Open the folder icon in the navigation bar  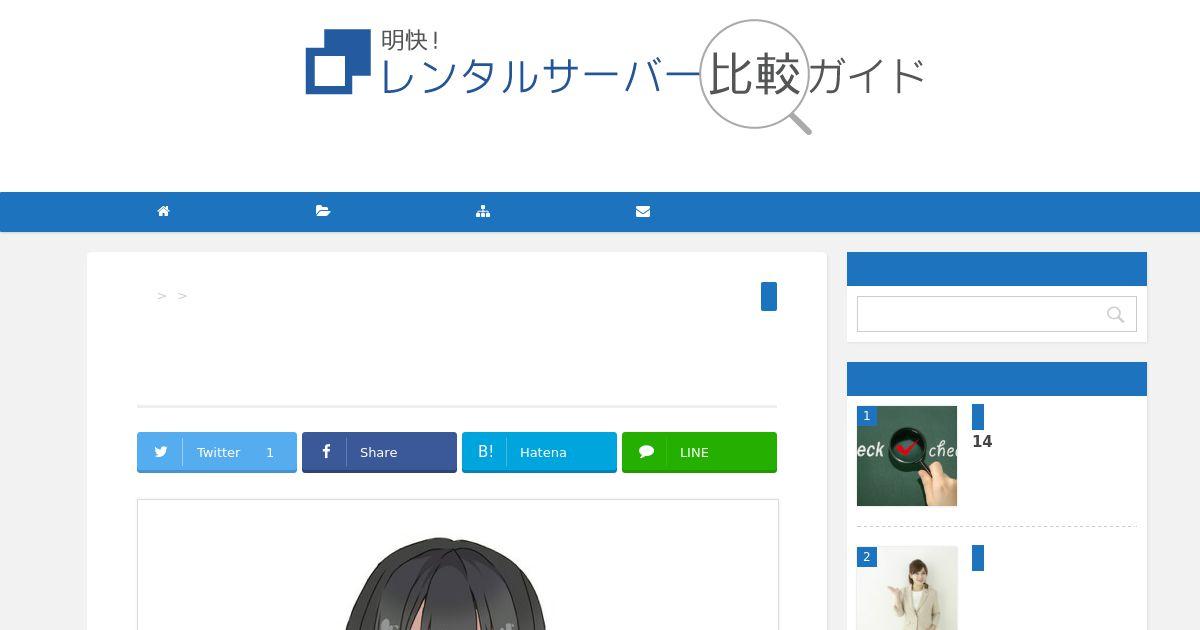pyautogui.click(x=323, y=211)
